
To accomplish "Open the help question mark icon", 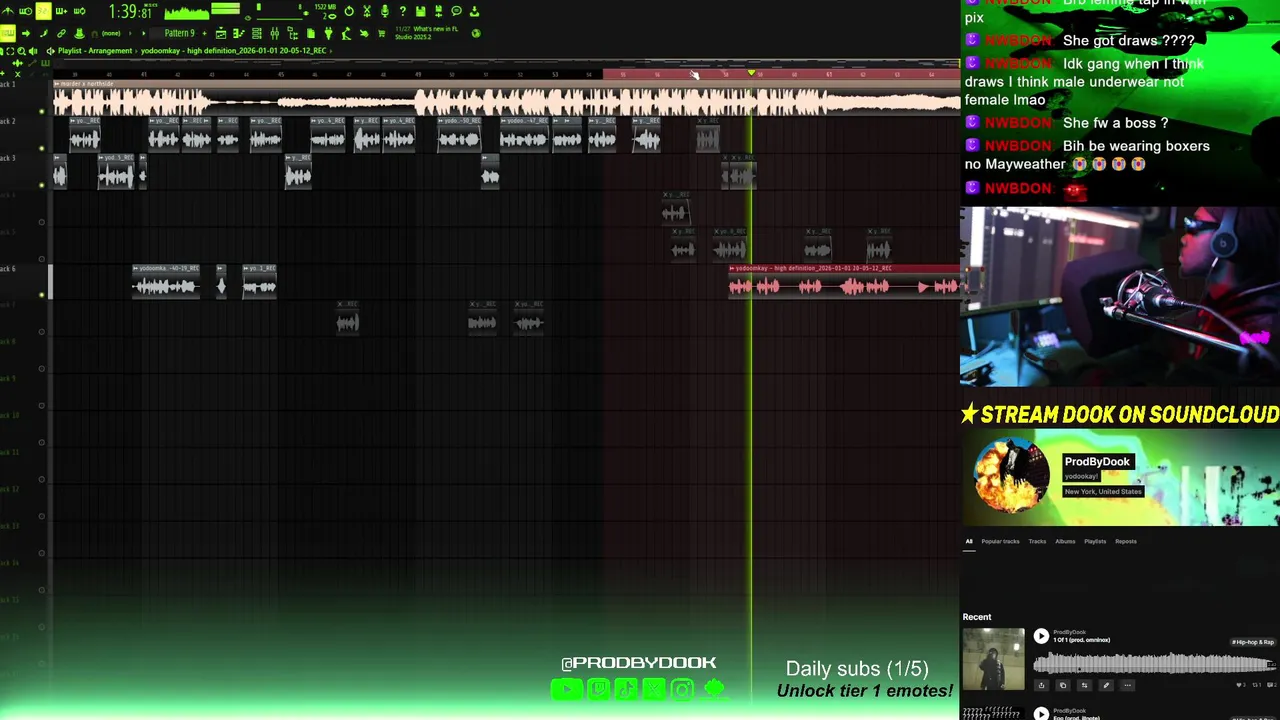I will tap(403, 11).
